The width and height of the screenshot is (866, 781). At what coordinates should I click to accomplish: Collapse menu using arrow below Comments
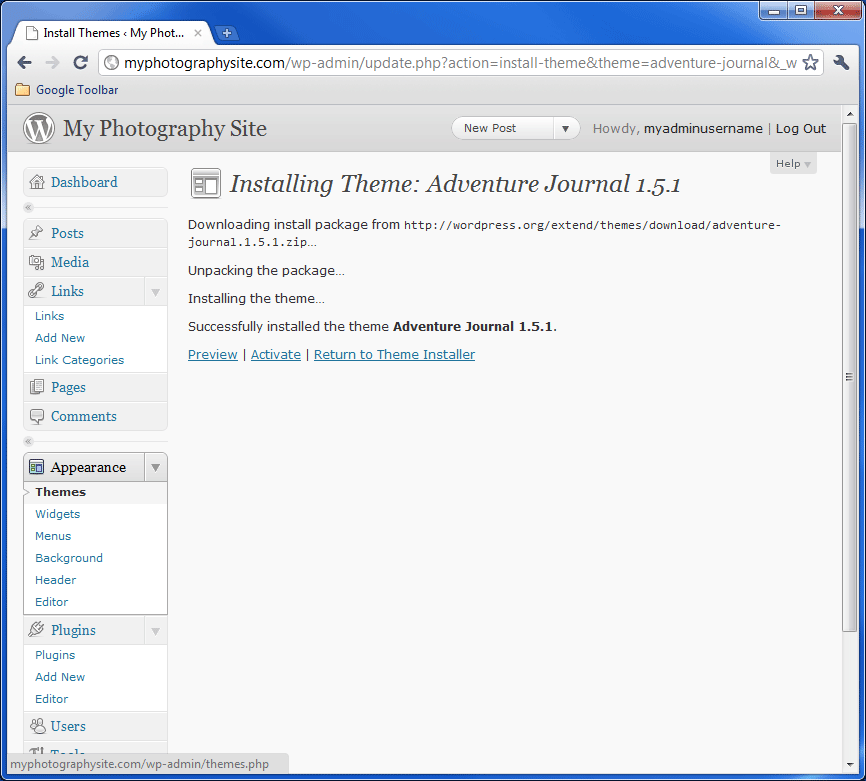tap(28, 441)
